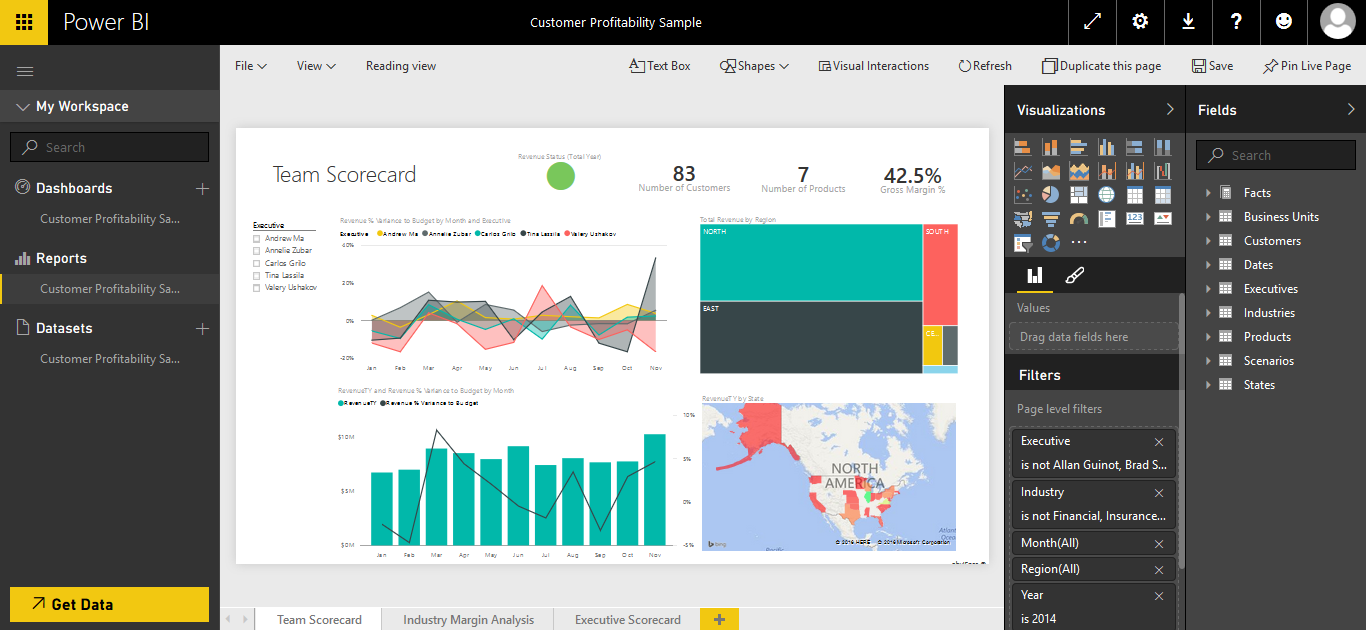Check Annelie Zubar in the Executive slicer

tap(257, 251)
